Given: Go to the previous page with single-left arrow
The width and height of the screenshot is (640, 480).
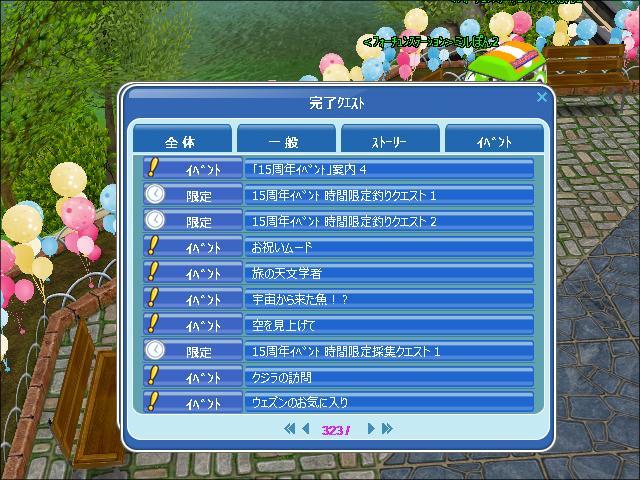Looking at the screenshot, I should 306,429.
